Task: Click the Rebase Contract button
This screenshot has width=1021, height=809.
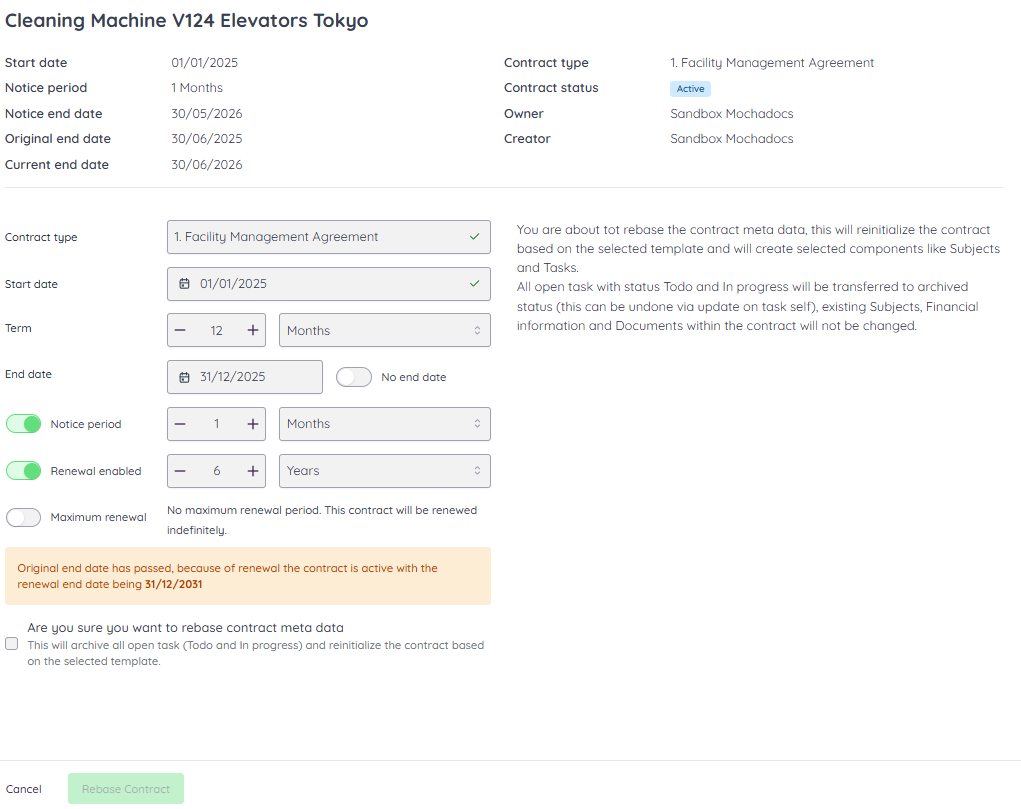Action: point(126,789)
